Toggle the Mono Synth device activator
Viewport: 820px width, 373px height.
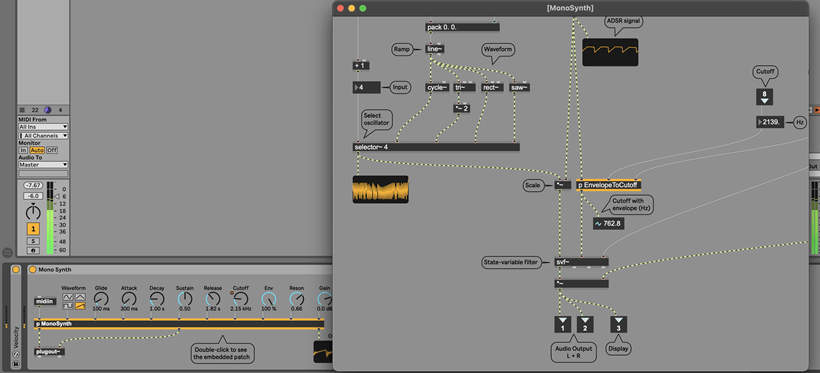pyautogui.click(x=33, y=270)
